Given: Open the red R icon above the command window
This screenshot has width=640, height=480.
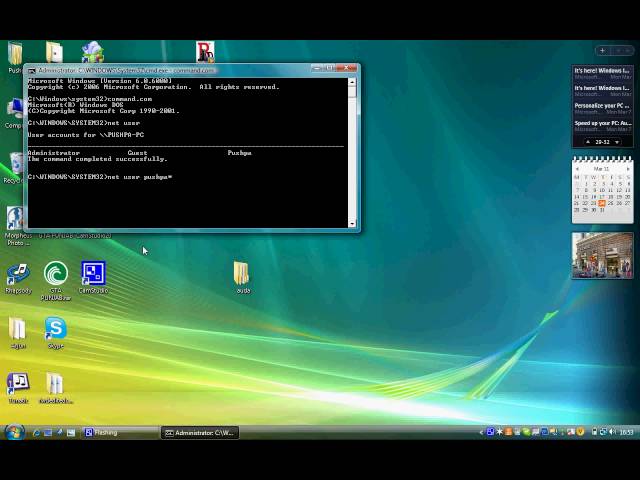Looking at the screenshot, I should pyautogui.click(x=205, y=52).
